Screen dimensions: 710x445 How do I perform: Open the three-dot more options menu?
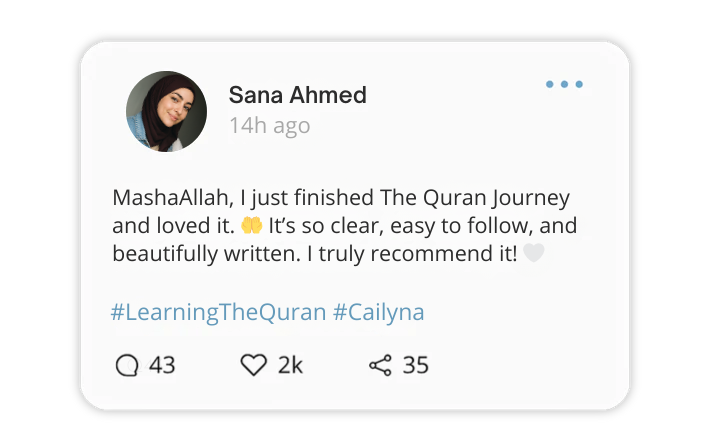click(564, 85)
